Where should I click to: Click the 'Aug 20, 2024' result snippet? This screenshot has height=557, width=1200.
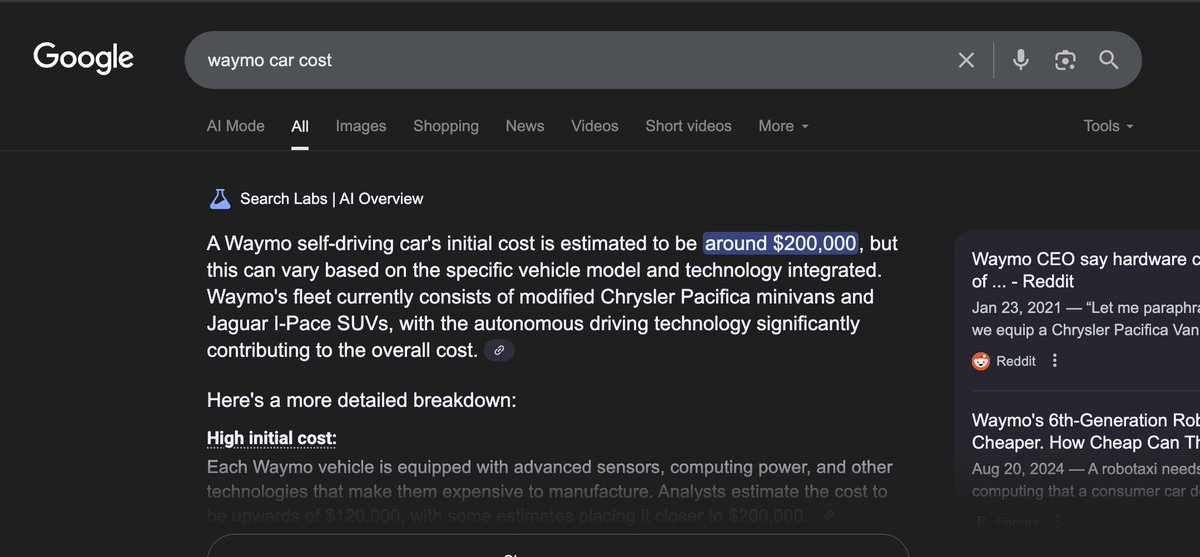[x=1085, y=479]
